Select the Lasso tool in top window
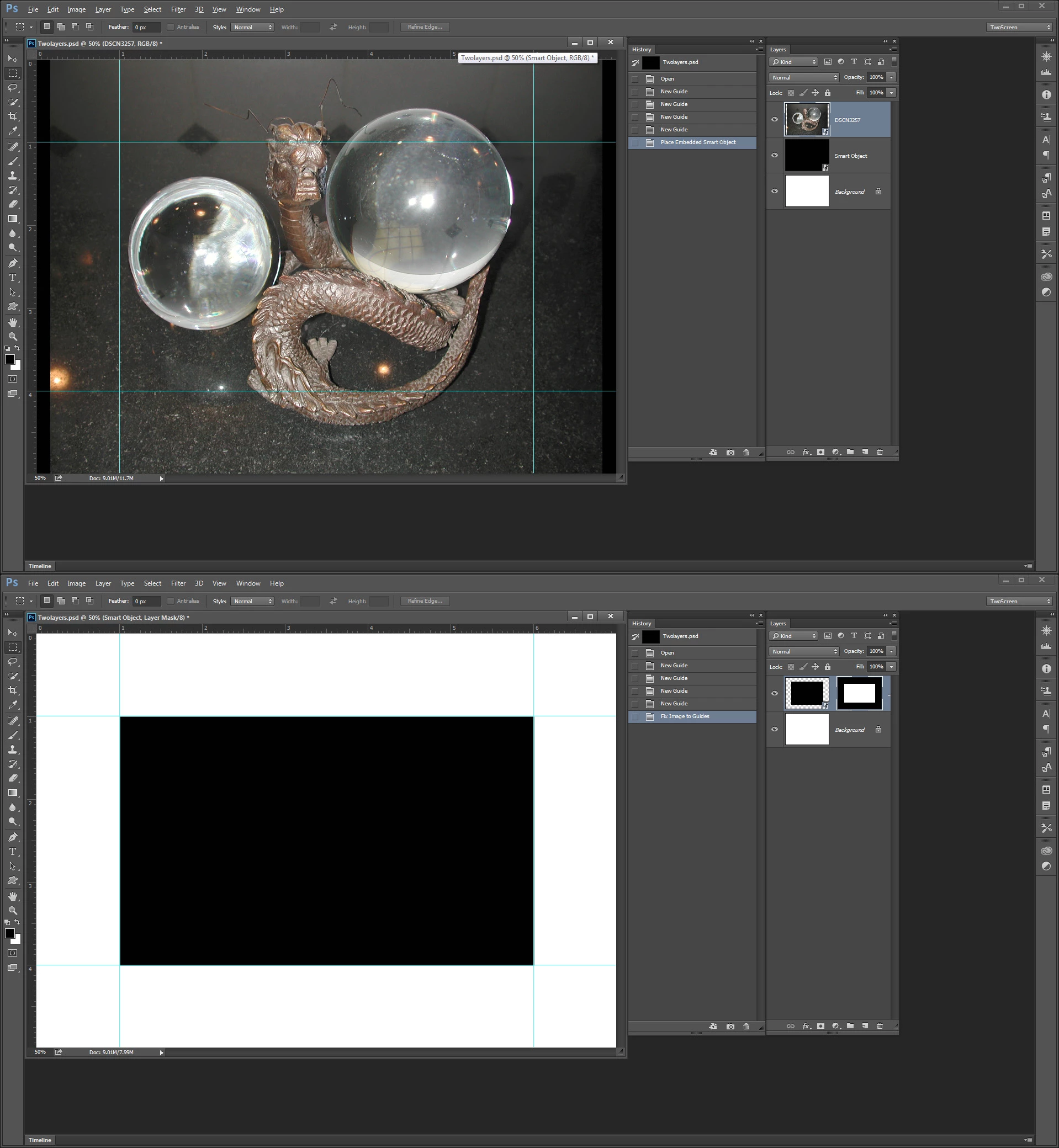 [13, 88]
